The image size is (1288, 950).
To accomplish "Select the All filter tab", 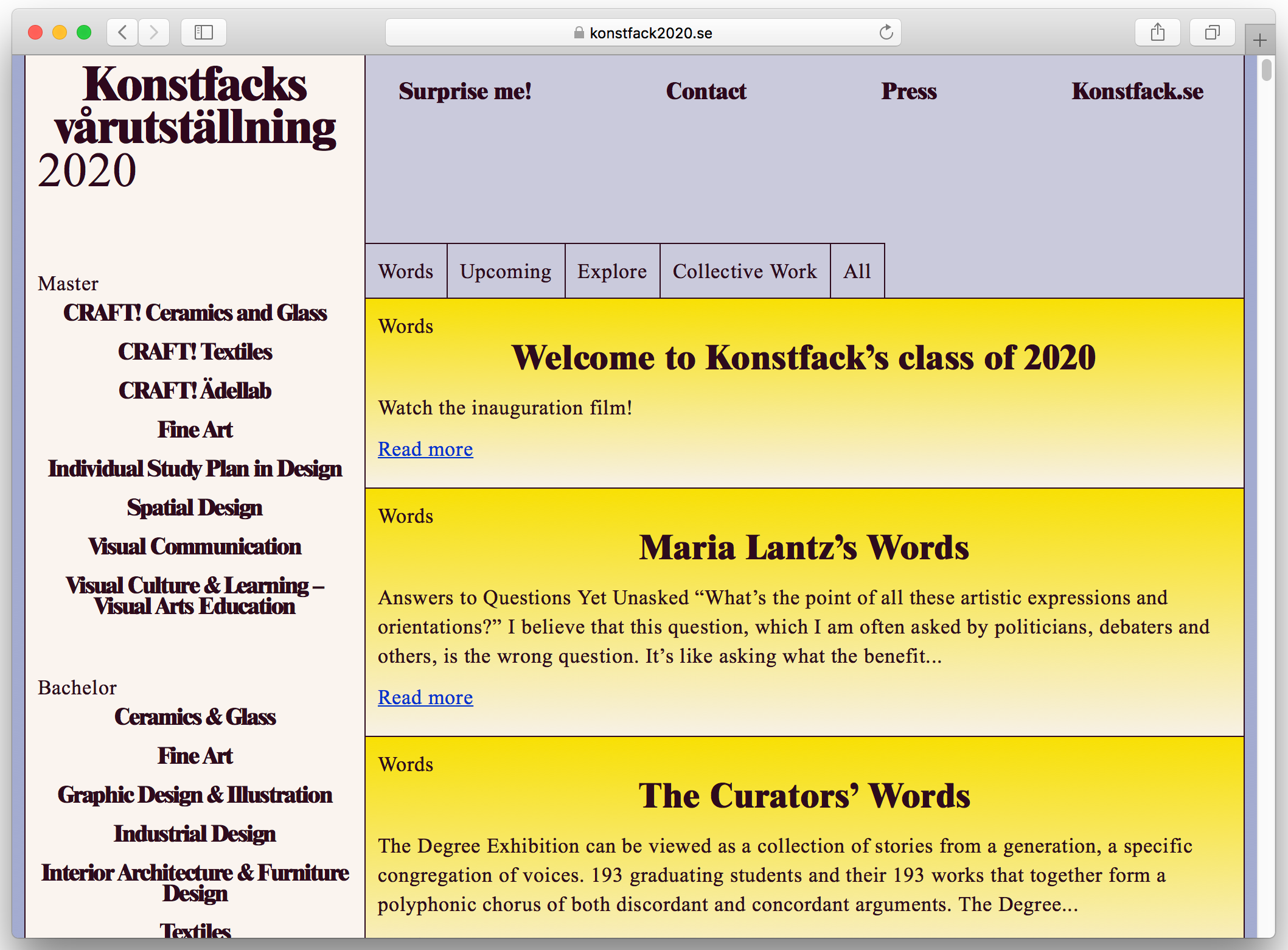I will (857, 271).
